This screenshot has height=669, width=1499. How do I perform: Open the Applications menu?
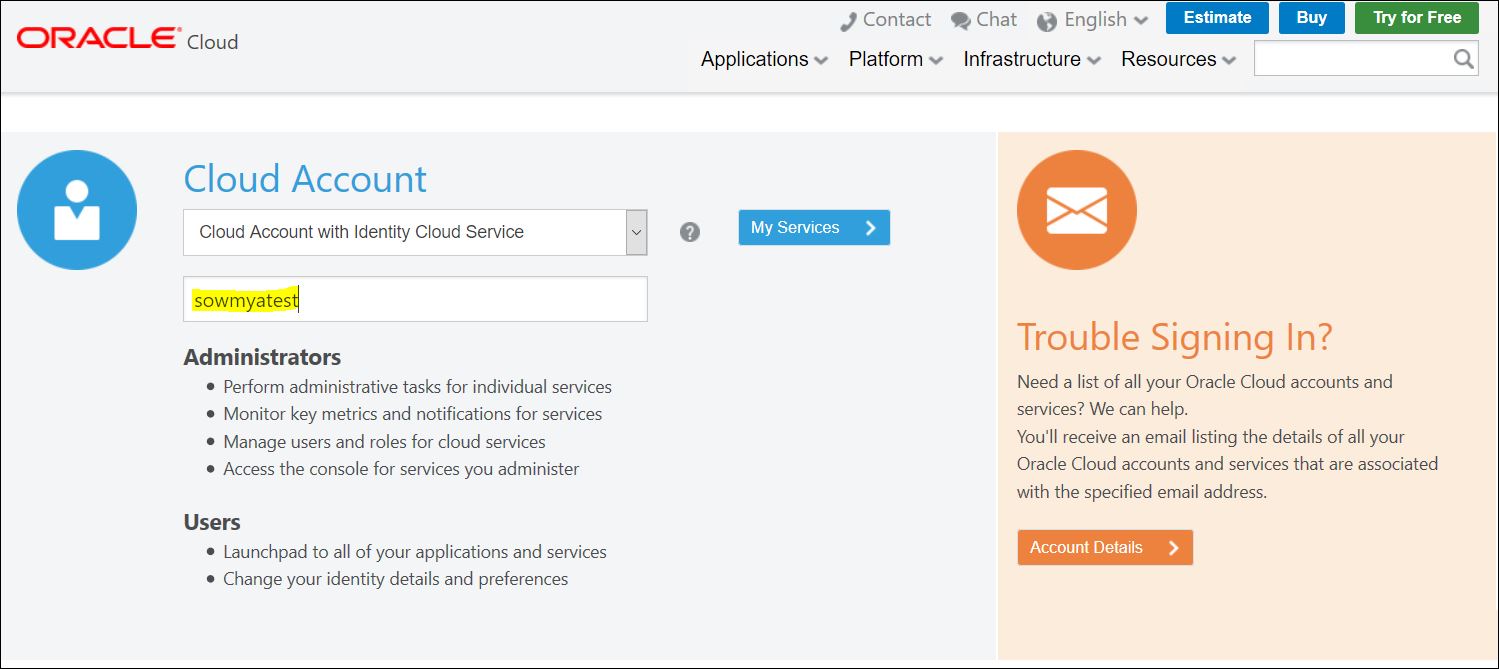[764, 59]
